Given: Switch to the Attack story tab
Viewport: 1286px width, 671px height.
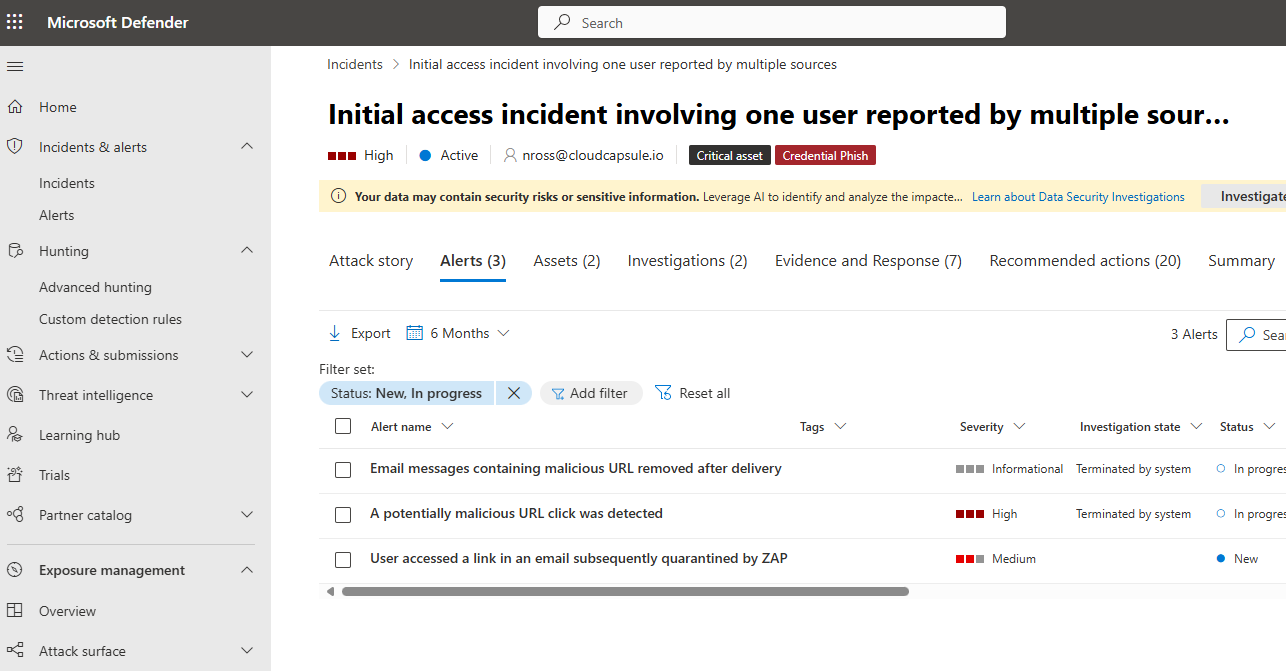Looking at the screenshot, I should pos(371,261).
